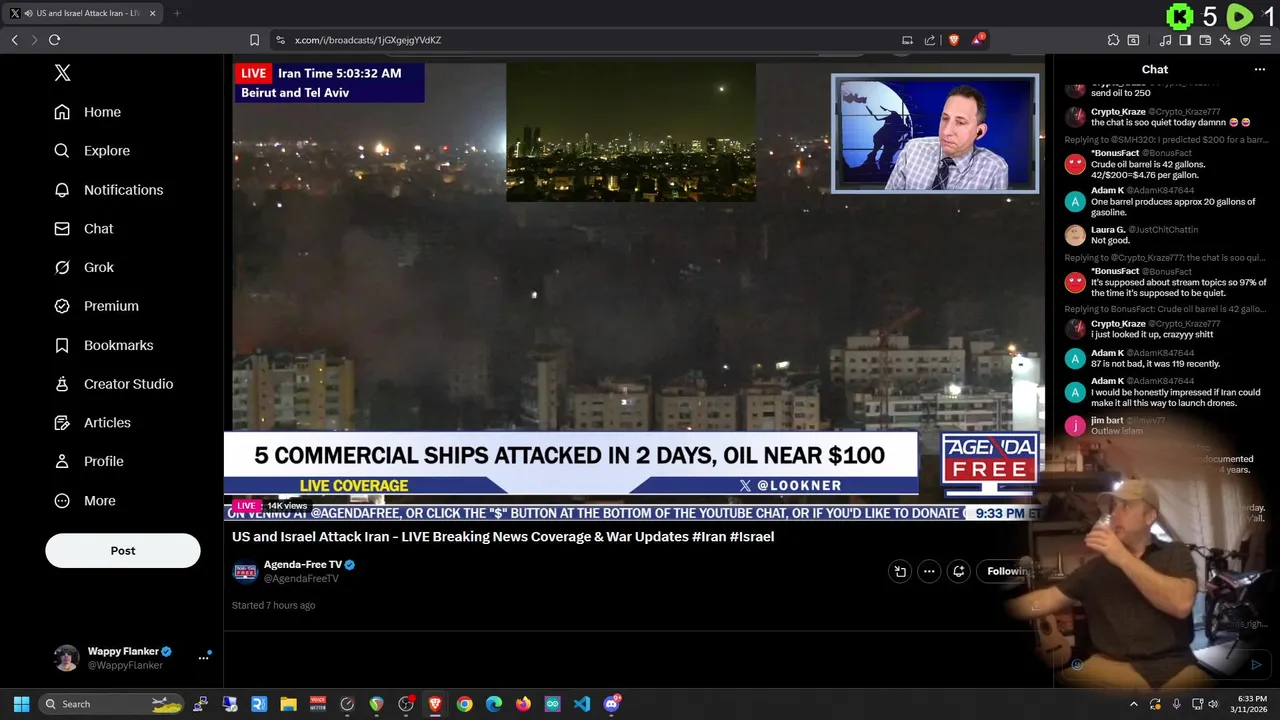Toggle broadcast notifications bell icon
This screenshot has width=1280, height=720.
tap(958, 571)
